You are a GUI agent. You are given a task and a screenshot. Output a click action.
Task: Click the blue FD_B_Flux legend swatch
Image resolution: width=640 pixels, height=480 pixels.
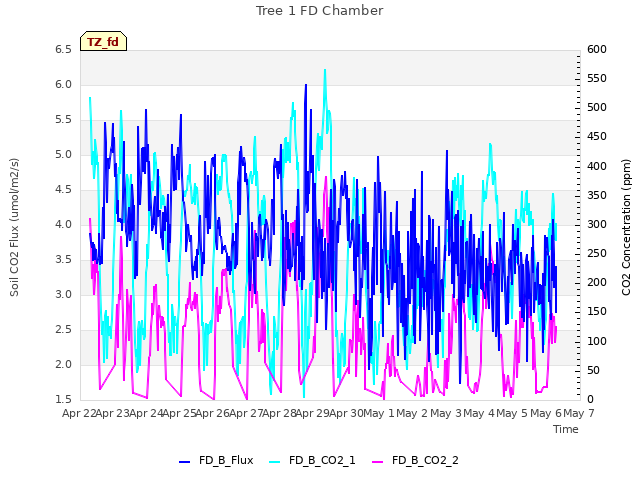pos(184,462)
